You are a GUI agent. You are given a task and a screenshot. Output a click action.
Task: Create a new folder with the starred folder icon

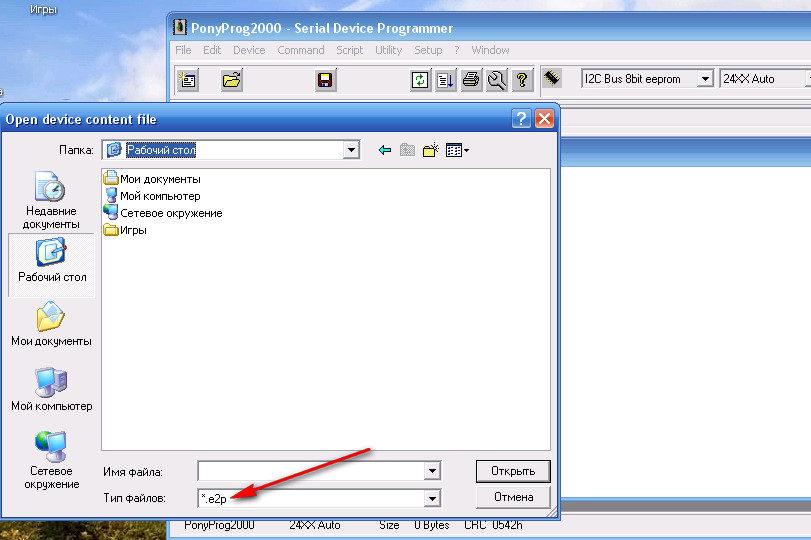click(430, 151)
